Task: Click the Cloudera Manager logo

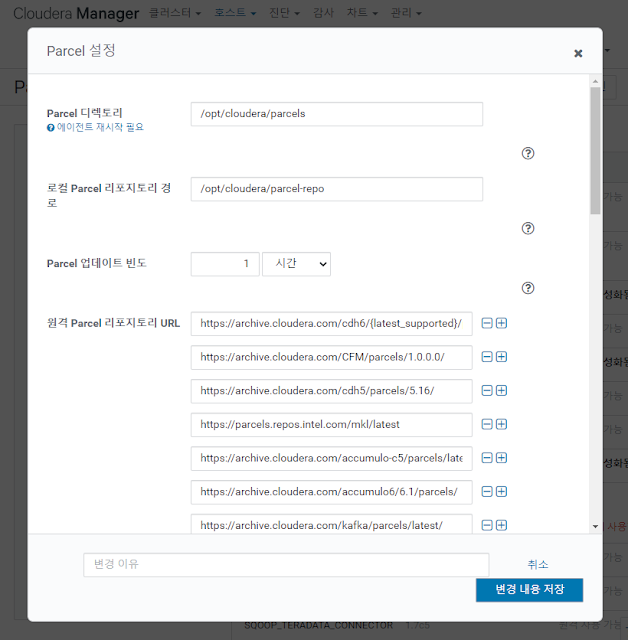Action: 76,13
